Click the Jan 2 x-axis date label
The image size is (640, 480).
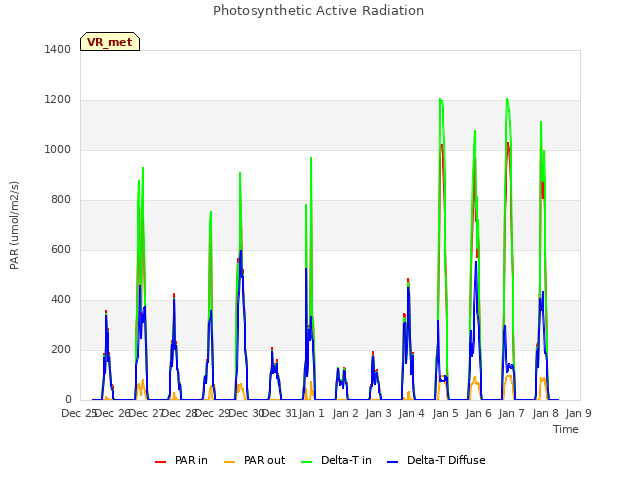tap(345, 413)
